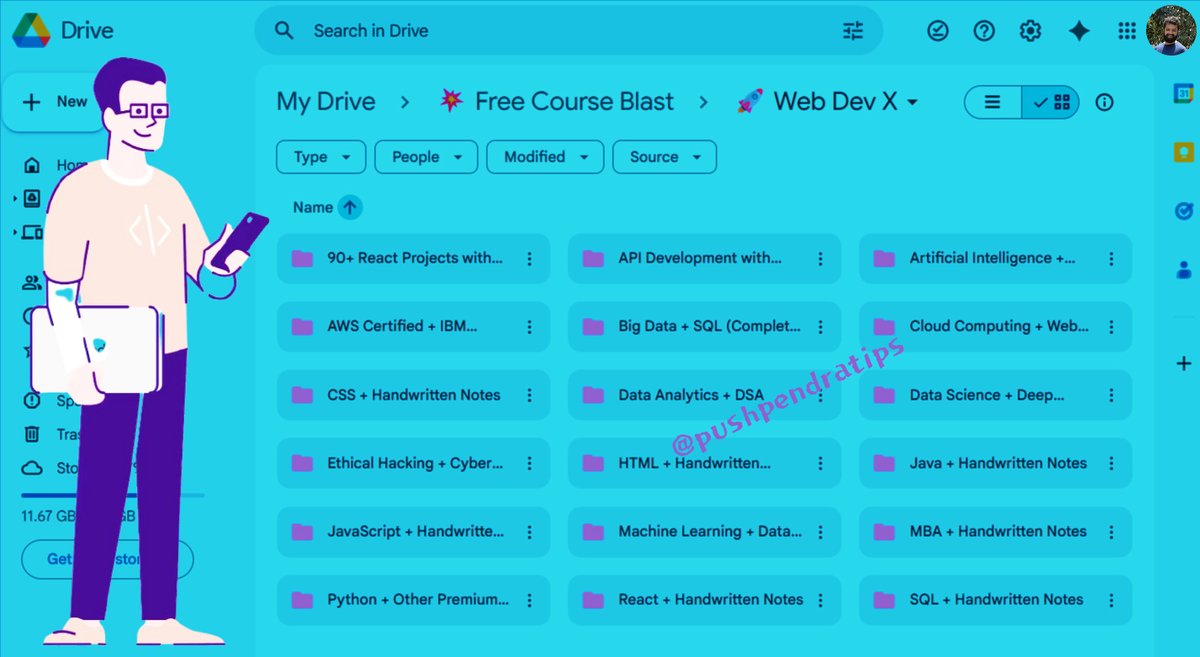Switch to grid layout view
The height and width of the screenshot is (657, 1200).
1051,102
